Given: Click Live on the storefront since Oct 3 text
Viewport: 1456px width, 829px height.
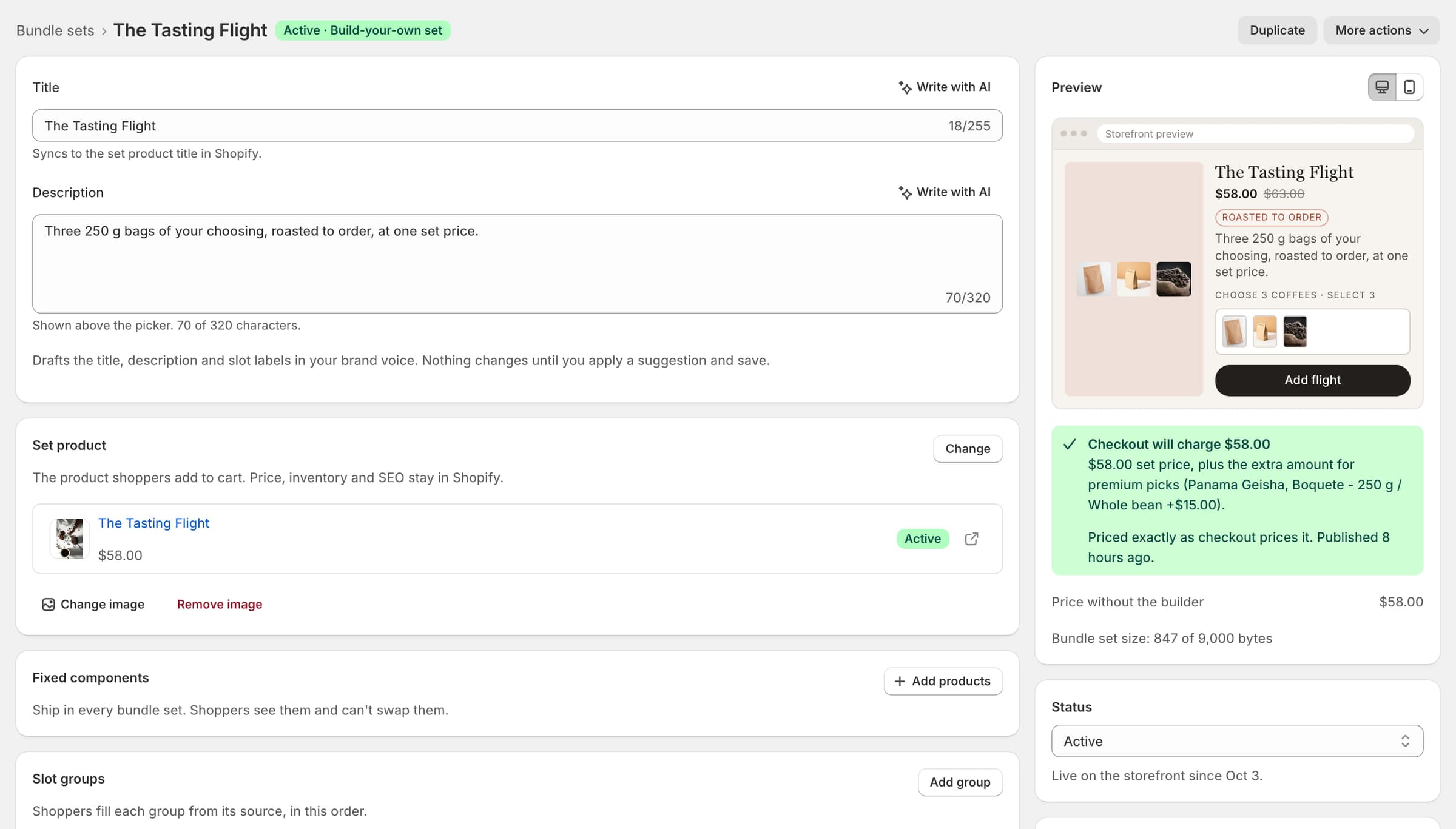Looking at the screenshot, I should point(1156,776).
